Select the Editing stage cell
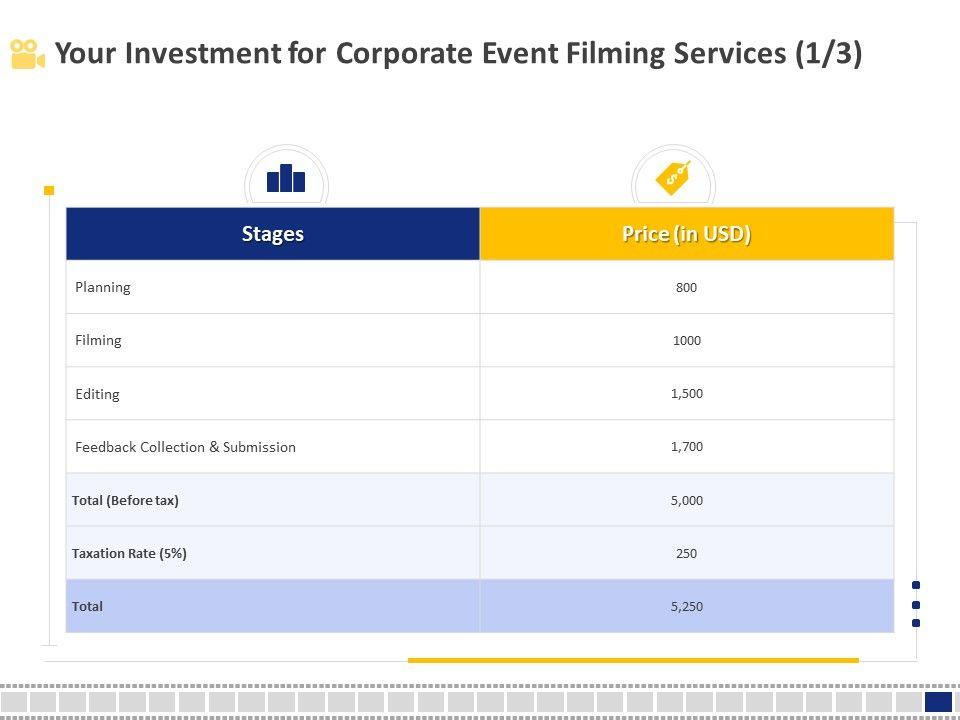 97,394
